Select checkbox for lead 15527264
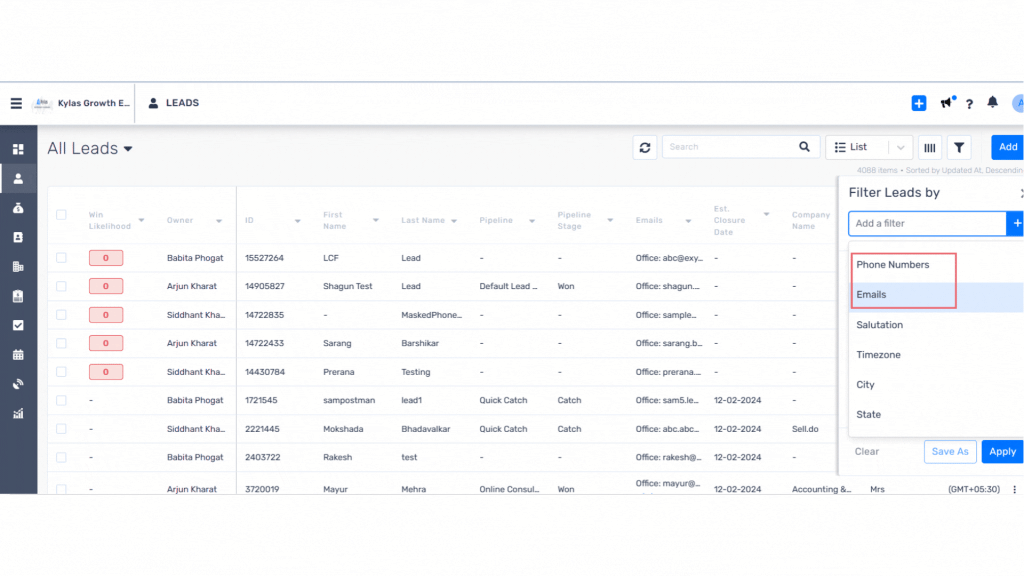1024x576 pixels. click(61, 258)
